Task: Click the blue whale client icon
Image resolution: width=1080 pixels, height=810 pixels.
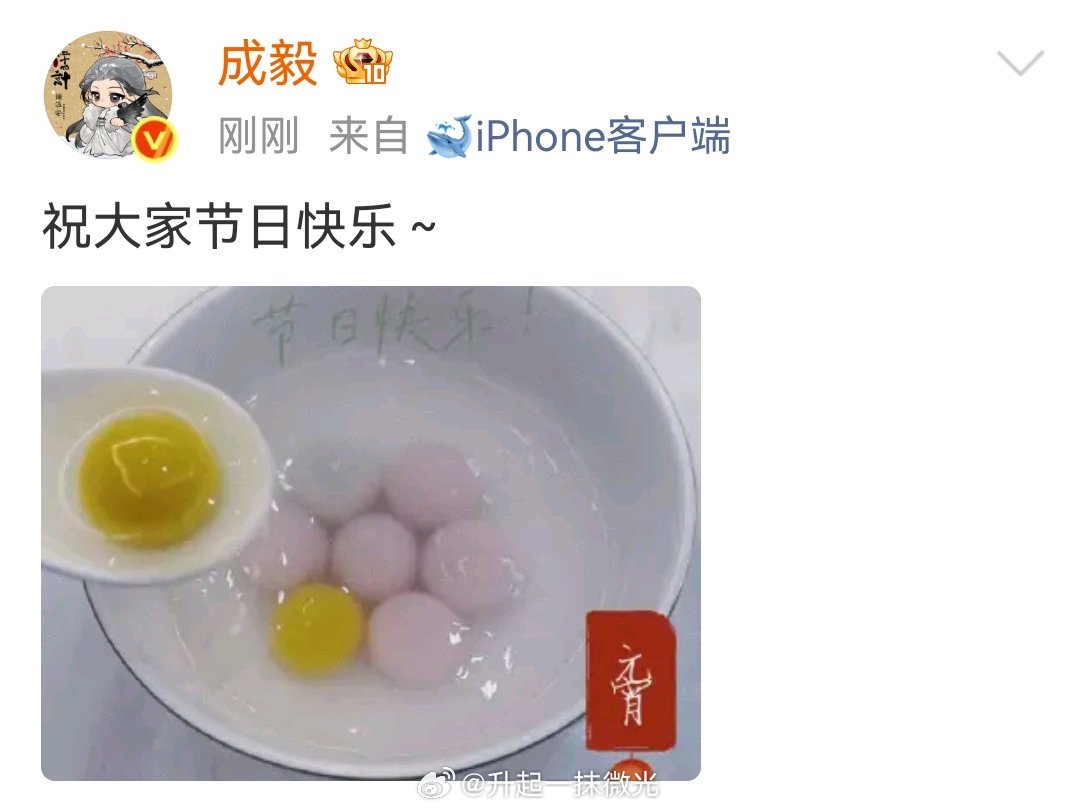Action: (449, 135)
